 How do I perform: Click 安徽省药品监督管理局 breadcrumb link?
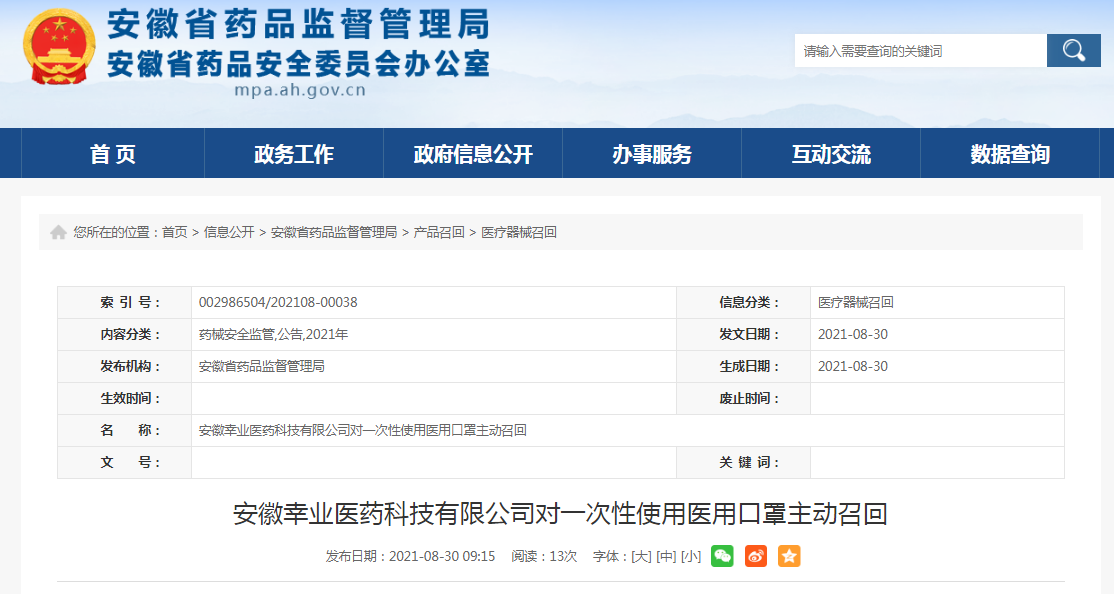tap(334, 232)
